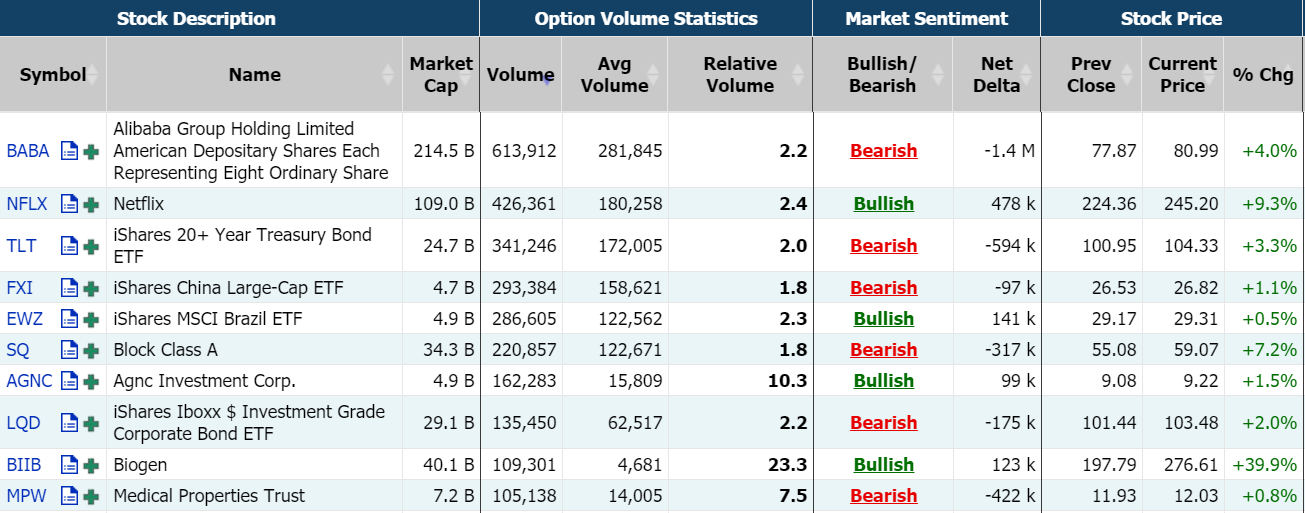
Task: Sort by the % Chg column header
Action: click(x=1263, y=75)
